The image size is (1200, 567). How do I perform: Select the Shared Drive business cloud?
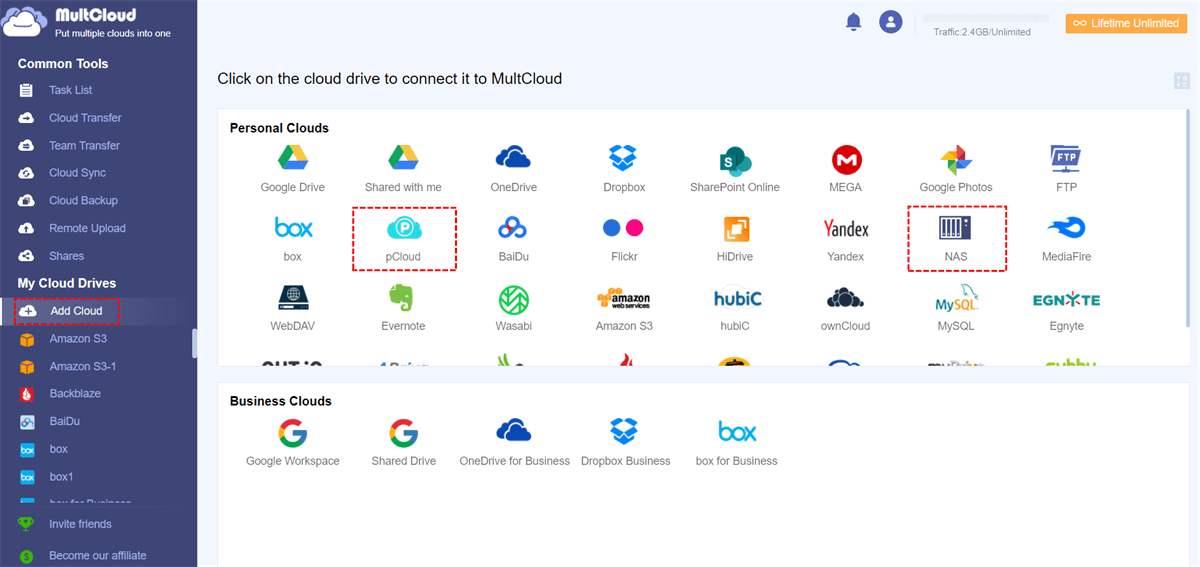pos(403,443)
